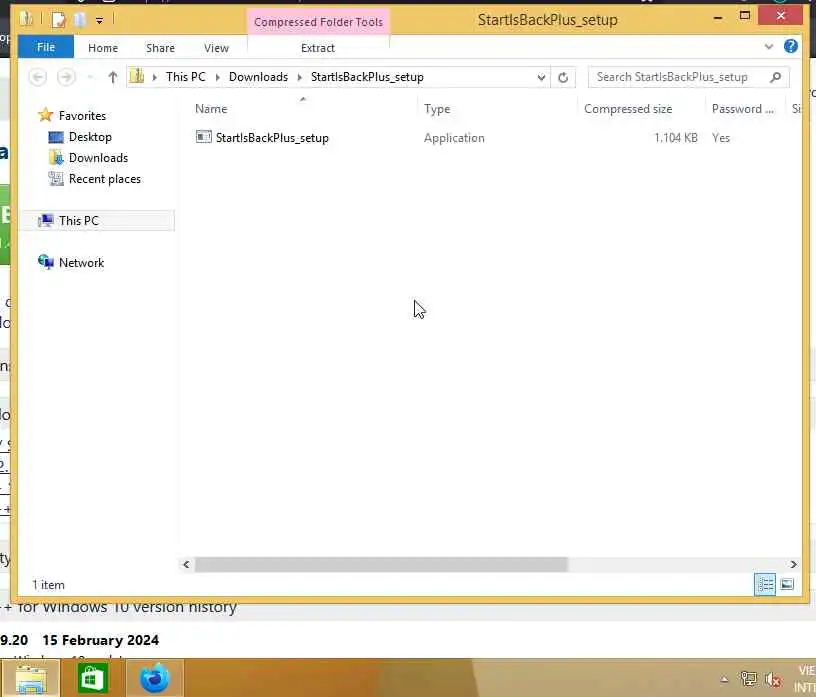Select the StartIsBackPlus_setup application file
Image resolution: width=816 pixels, height=697 pixels.
pos(272,137)
